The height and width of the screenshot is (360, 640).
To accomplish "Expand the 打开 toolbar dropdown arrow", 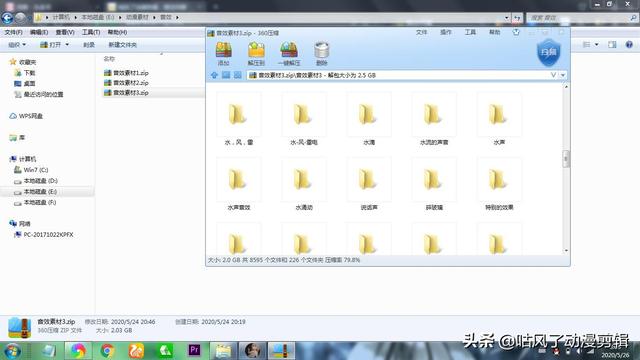I will pos(67,44).
